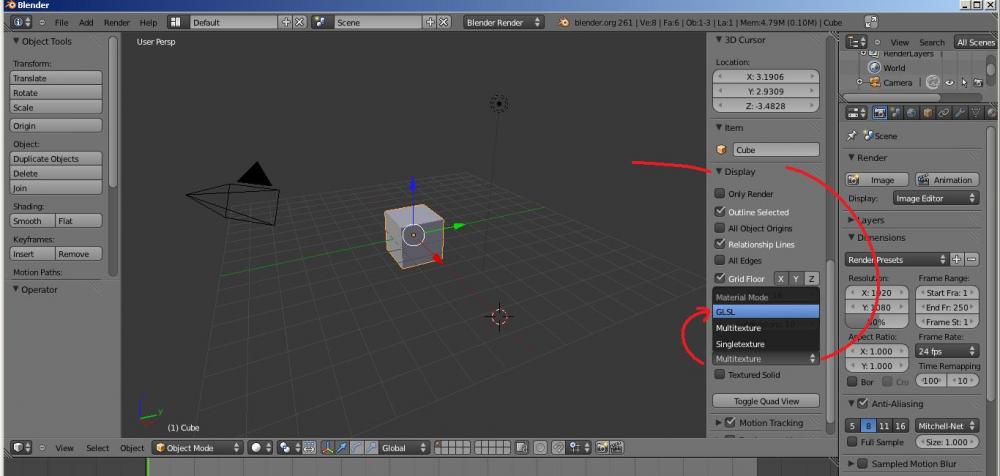Click the Blender logo splash icon
This screenshot has height=476, width=1000.
click(564, 22)
